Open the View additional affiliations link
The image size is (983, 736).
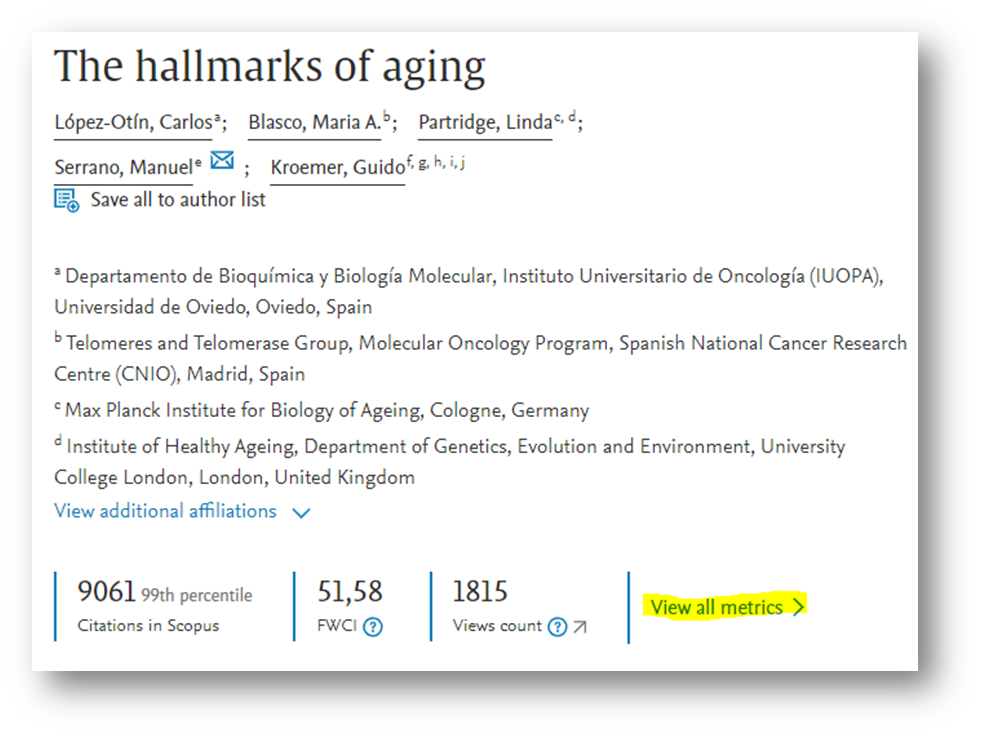coord(165,511)
